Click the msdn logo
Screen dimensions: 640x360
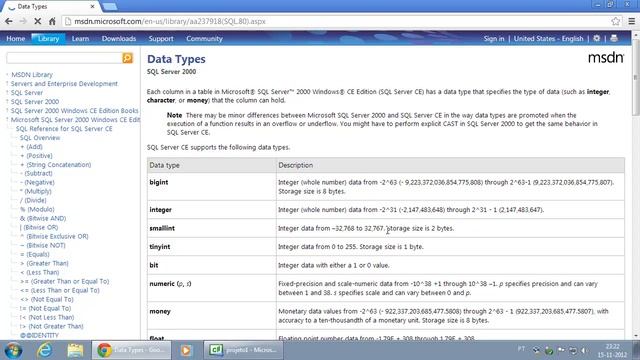pyautogui.click(x=606, y=58)
